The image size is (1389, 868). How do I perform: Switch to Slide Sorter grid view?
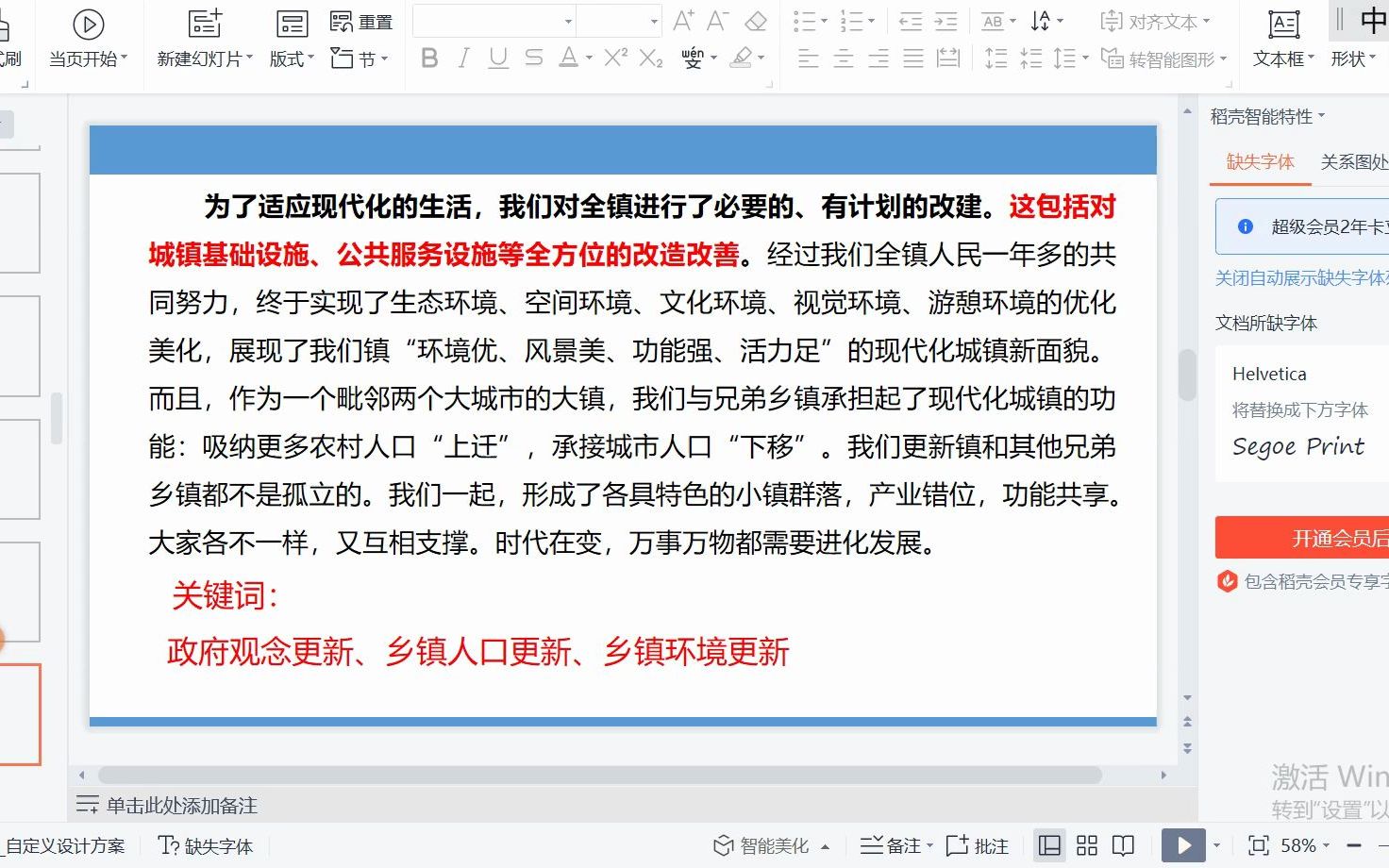[x=1087, y=845]
